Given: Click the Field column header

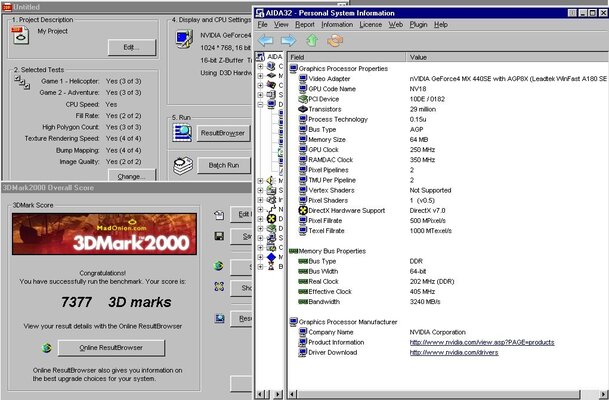Looking at the screenshot, I should coord(346,57).
